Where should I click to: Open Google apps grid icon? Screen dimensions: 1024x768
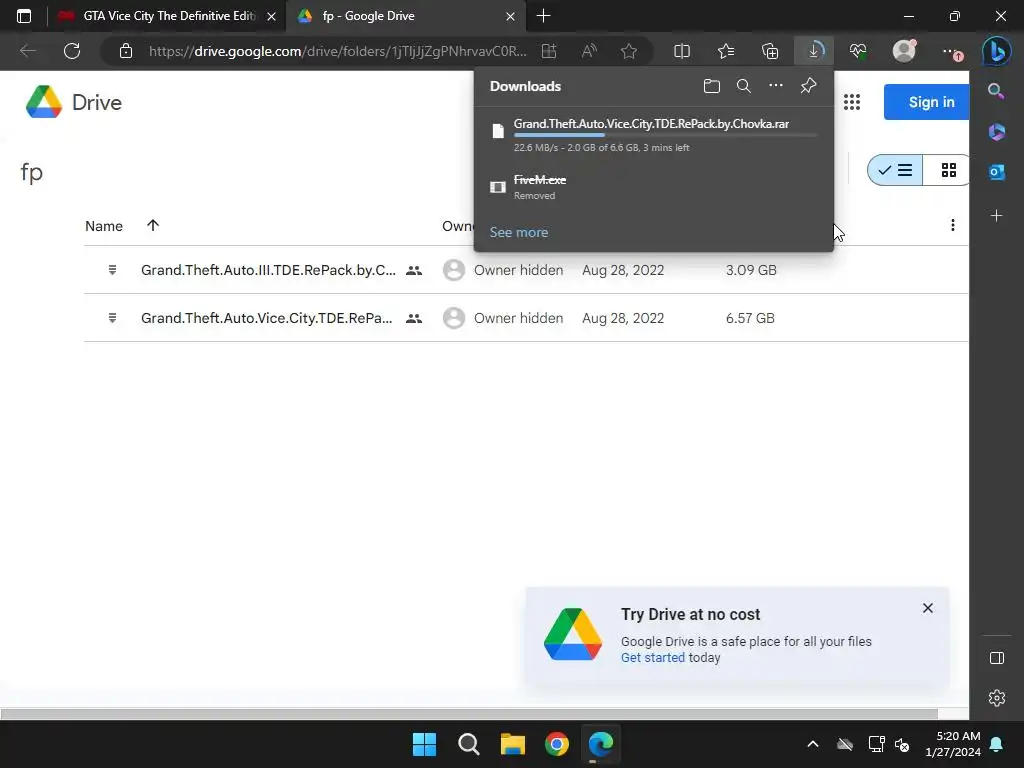point(852,102)
